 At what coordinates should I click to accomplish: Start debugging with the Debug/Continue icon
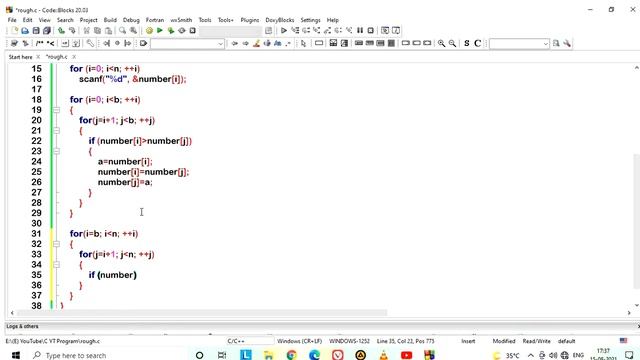[x=284, y=31]
